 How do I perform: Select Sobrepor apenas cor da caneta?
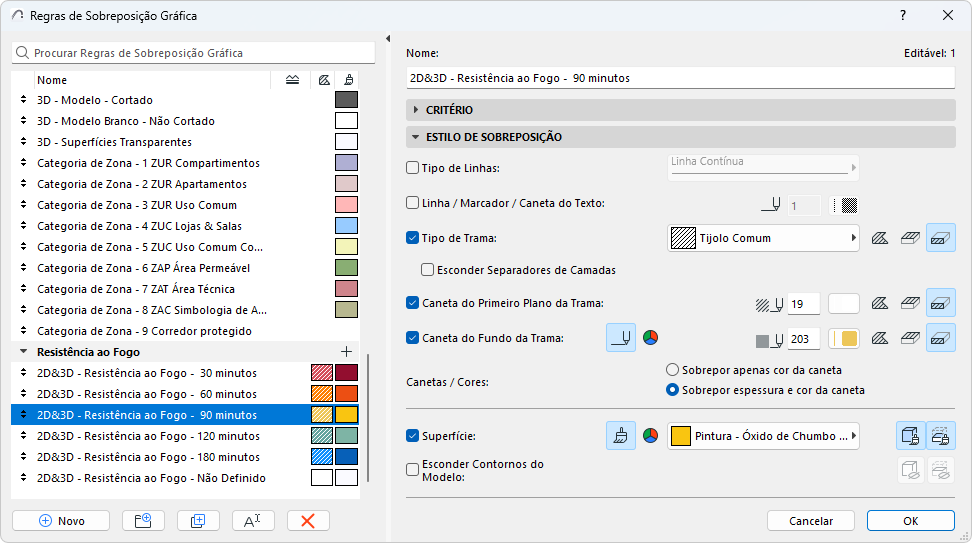tap(673, 370)
